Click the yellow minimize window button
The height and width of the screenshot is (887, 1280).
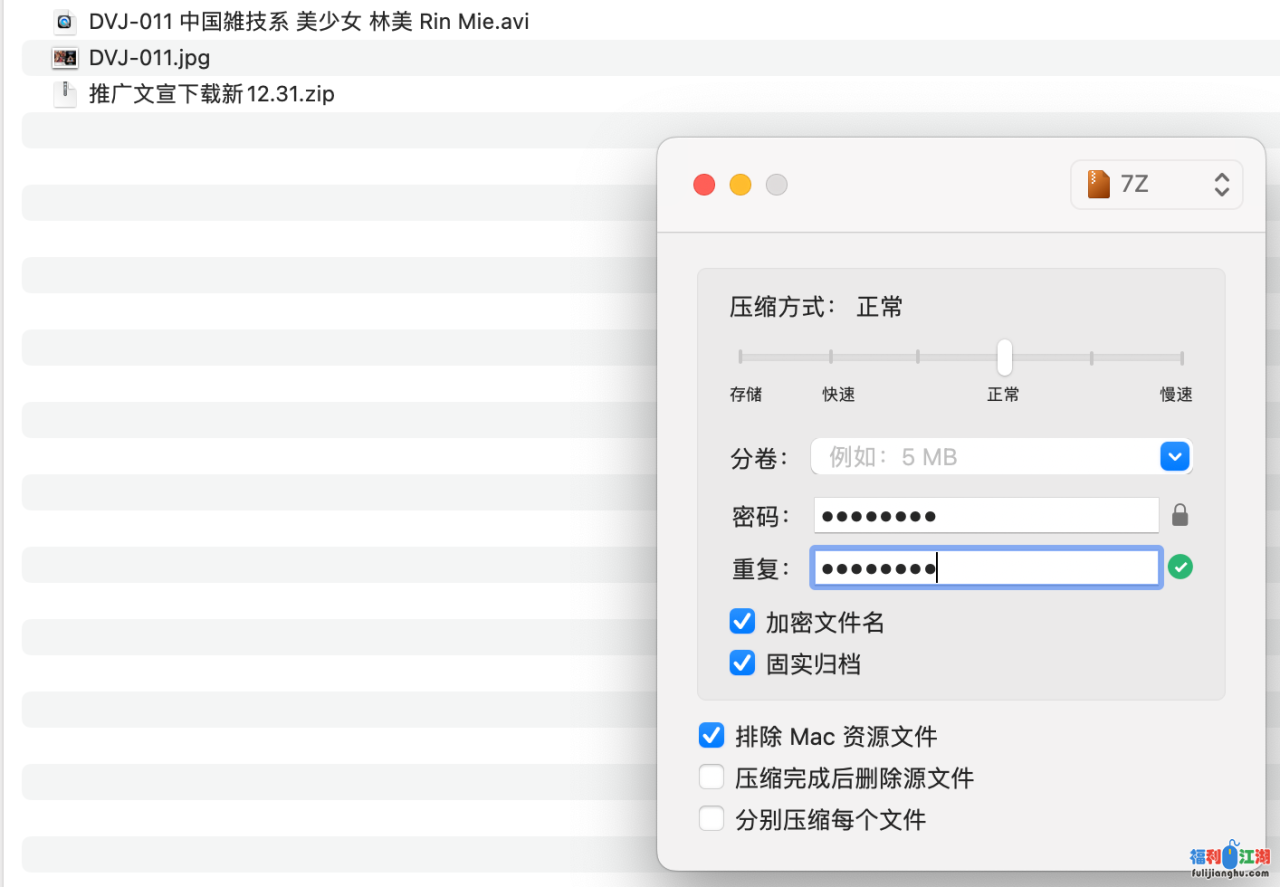pyautogui.click(x=740, y=185)
